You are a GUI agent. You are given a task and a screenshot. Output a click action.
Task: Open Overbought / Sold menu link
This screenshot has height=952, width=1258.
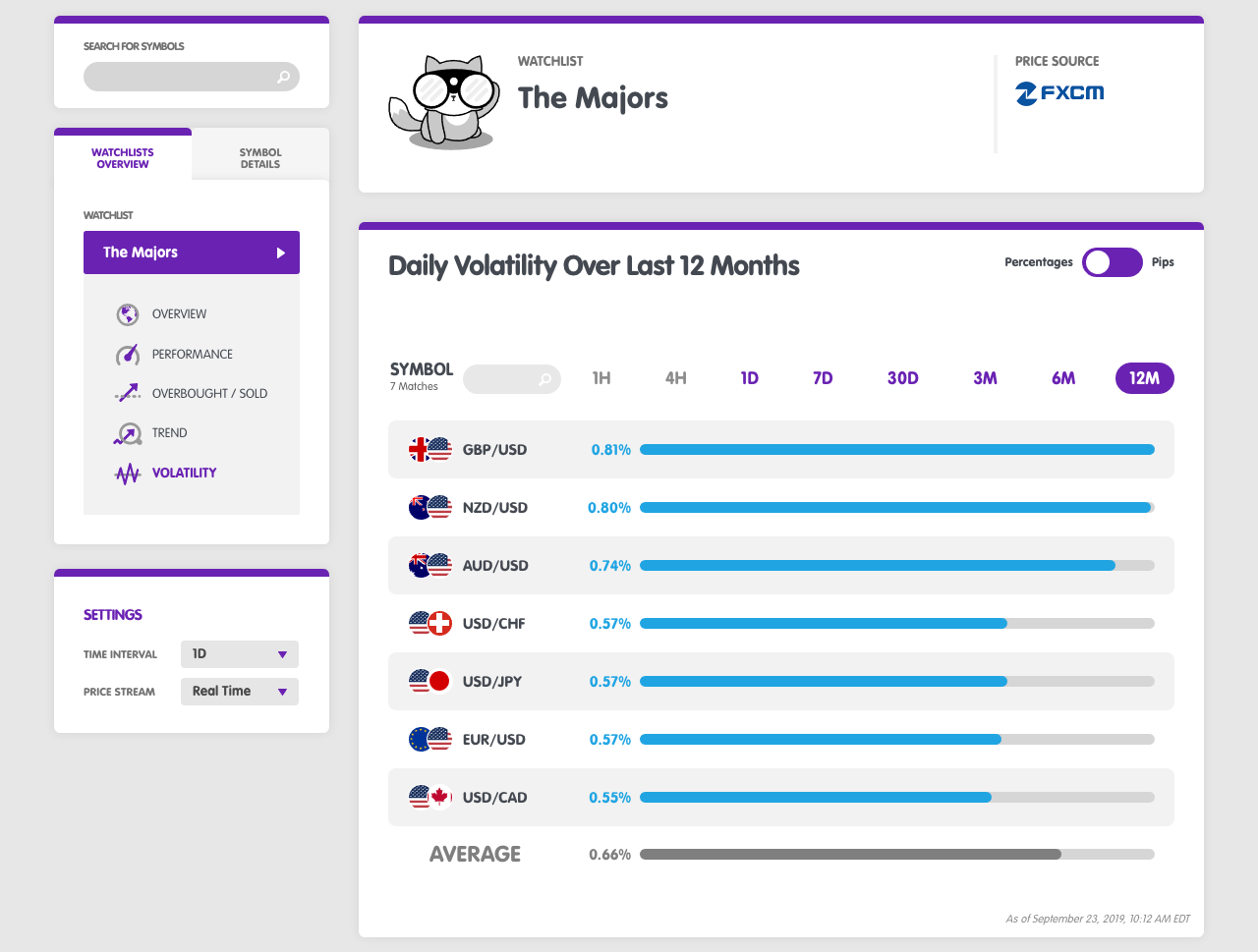point(209,394)
